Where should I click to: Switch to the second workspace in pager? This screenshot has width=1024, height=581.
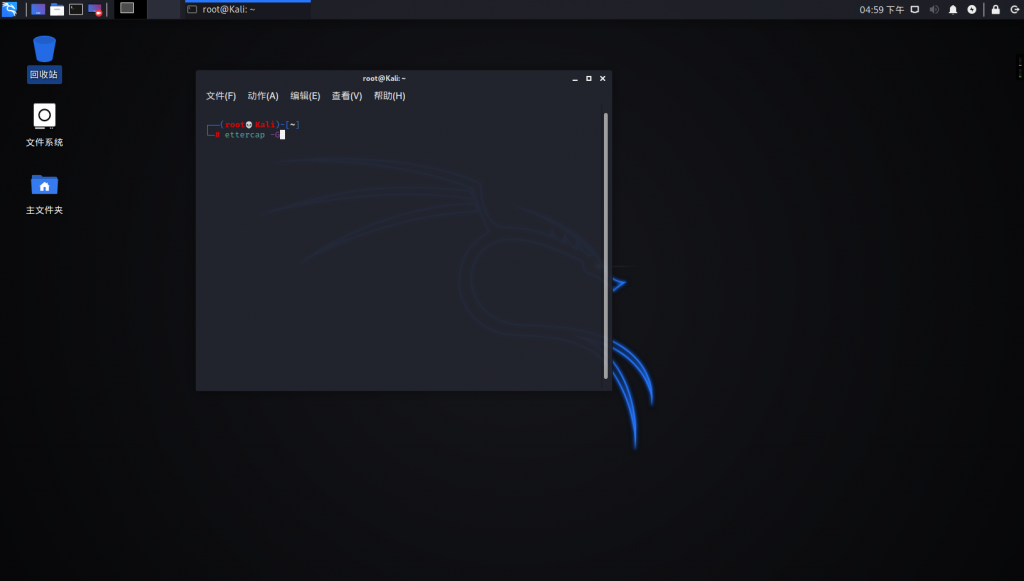164,9
